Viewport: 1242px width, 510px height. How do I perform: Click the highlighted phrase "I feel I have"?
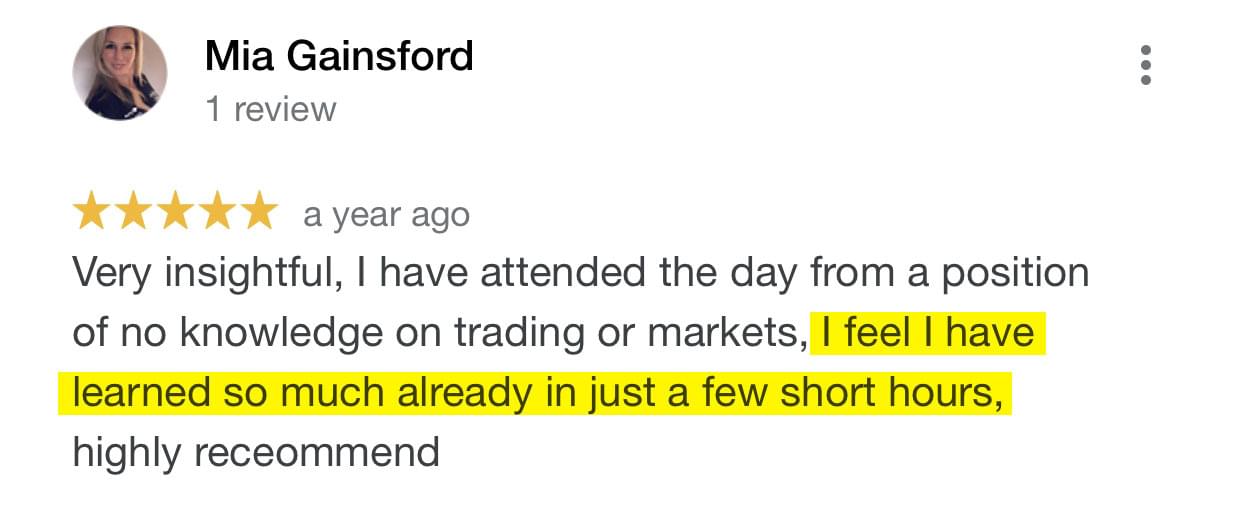click(927, 332)
